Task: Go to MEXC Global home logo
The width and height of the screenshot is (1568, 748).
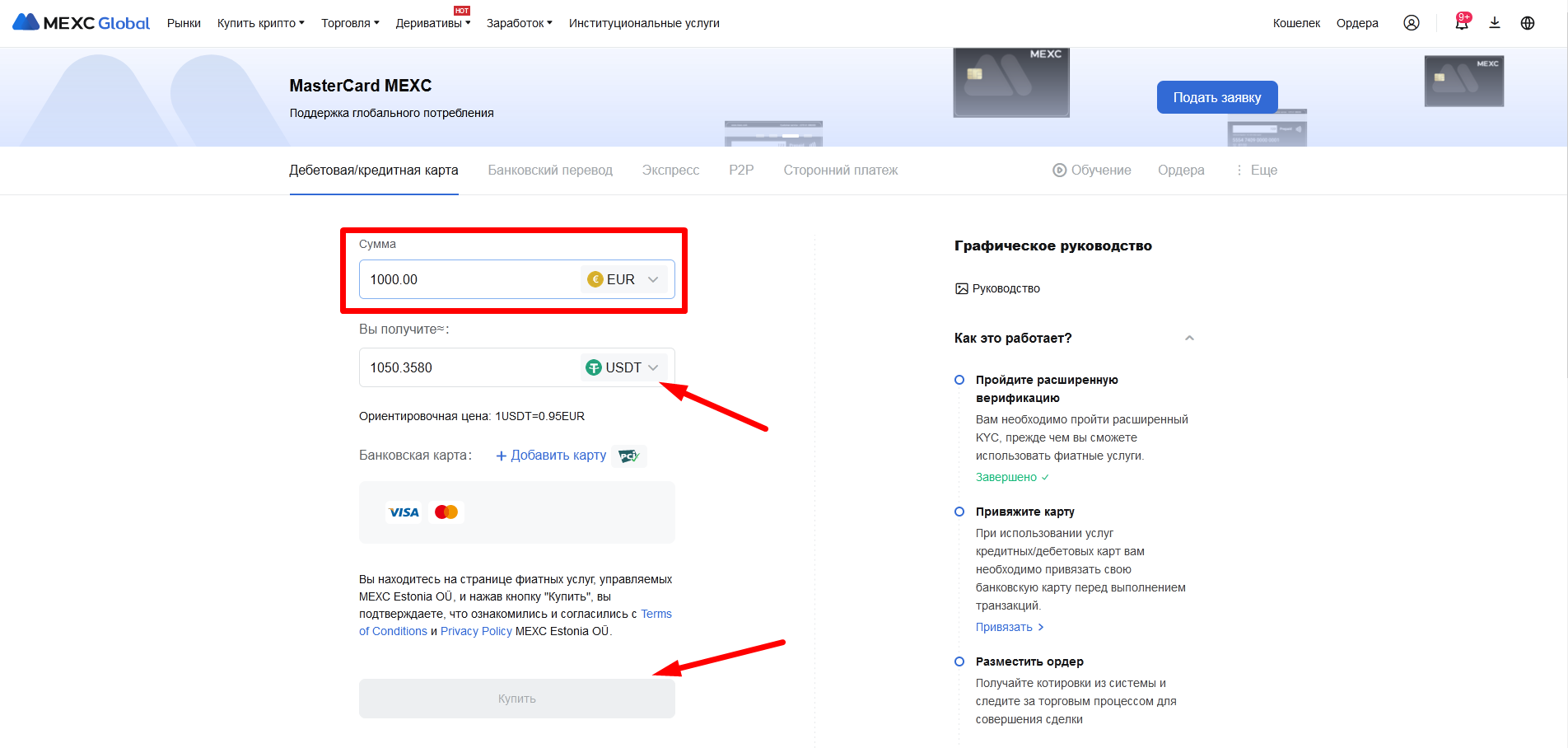Action: [82, 23]
